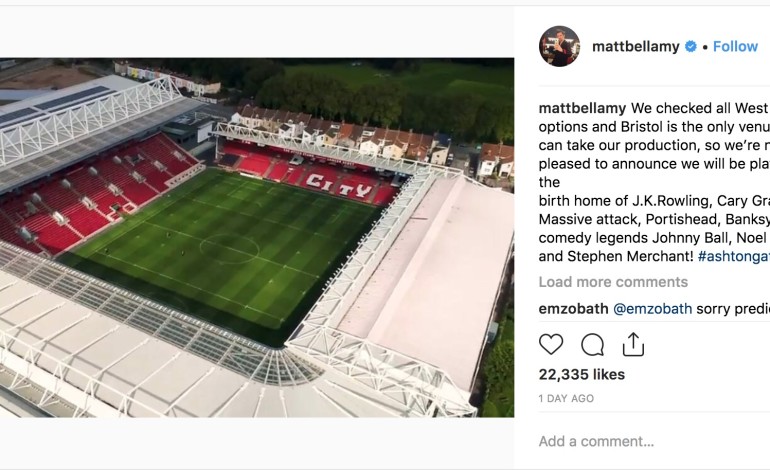770x470 pixels.
Task: Click the blue @emzobath mention
Action: tap(652, 309)
